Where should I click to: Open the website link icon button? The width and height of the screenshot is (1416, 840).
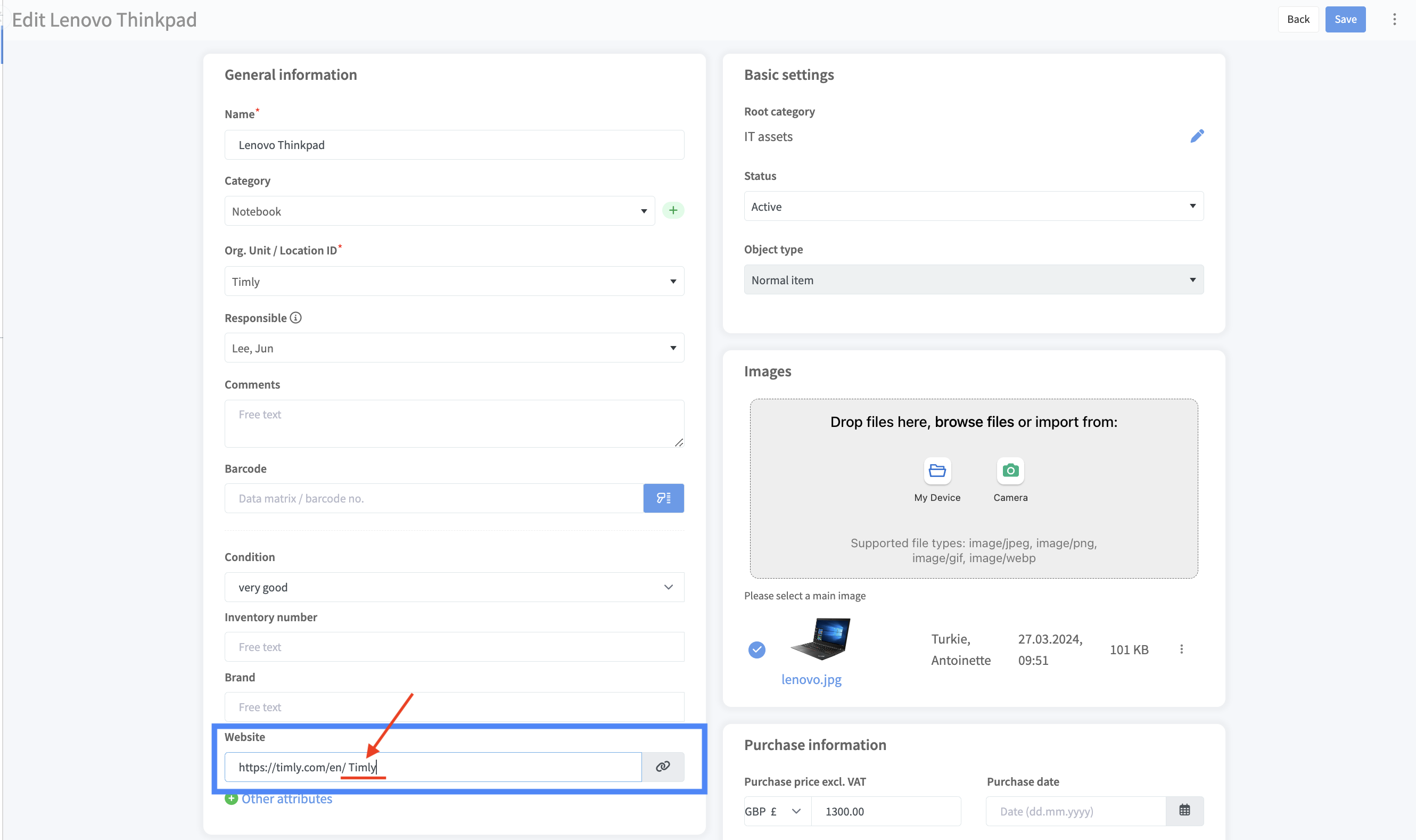pyautogui.click(x=663, y=767)
